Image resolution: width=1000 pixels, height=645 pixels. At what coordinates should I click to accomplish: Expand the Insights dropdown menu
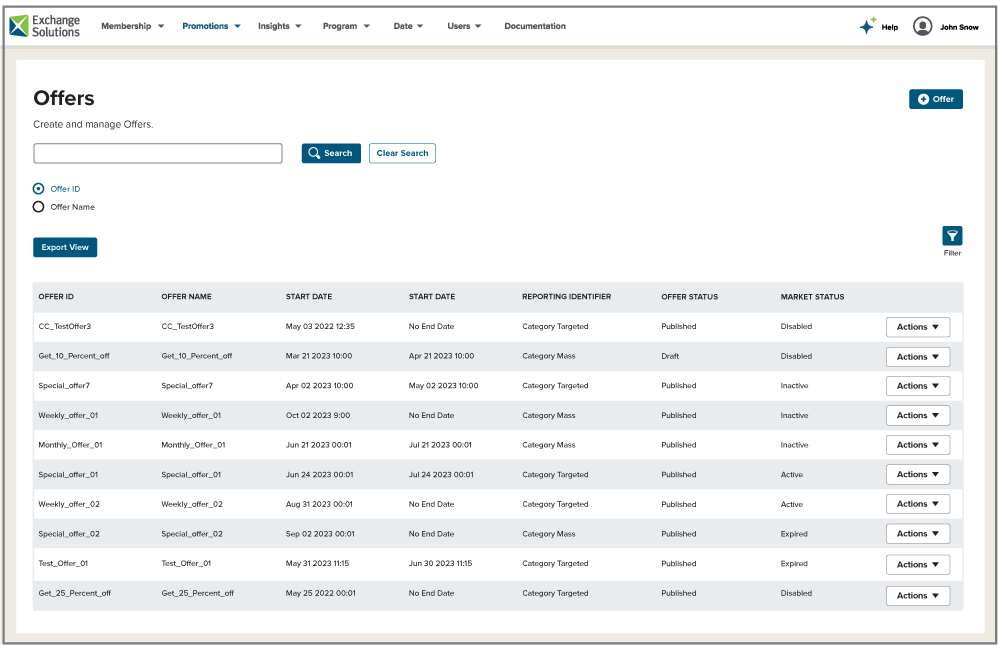pos(279,26)
